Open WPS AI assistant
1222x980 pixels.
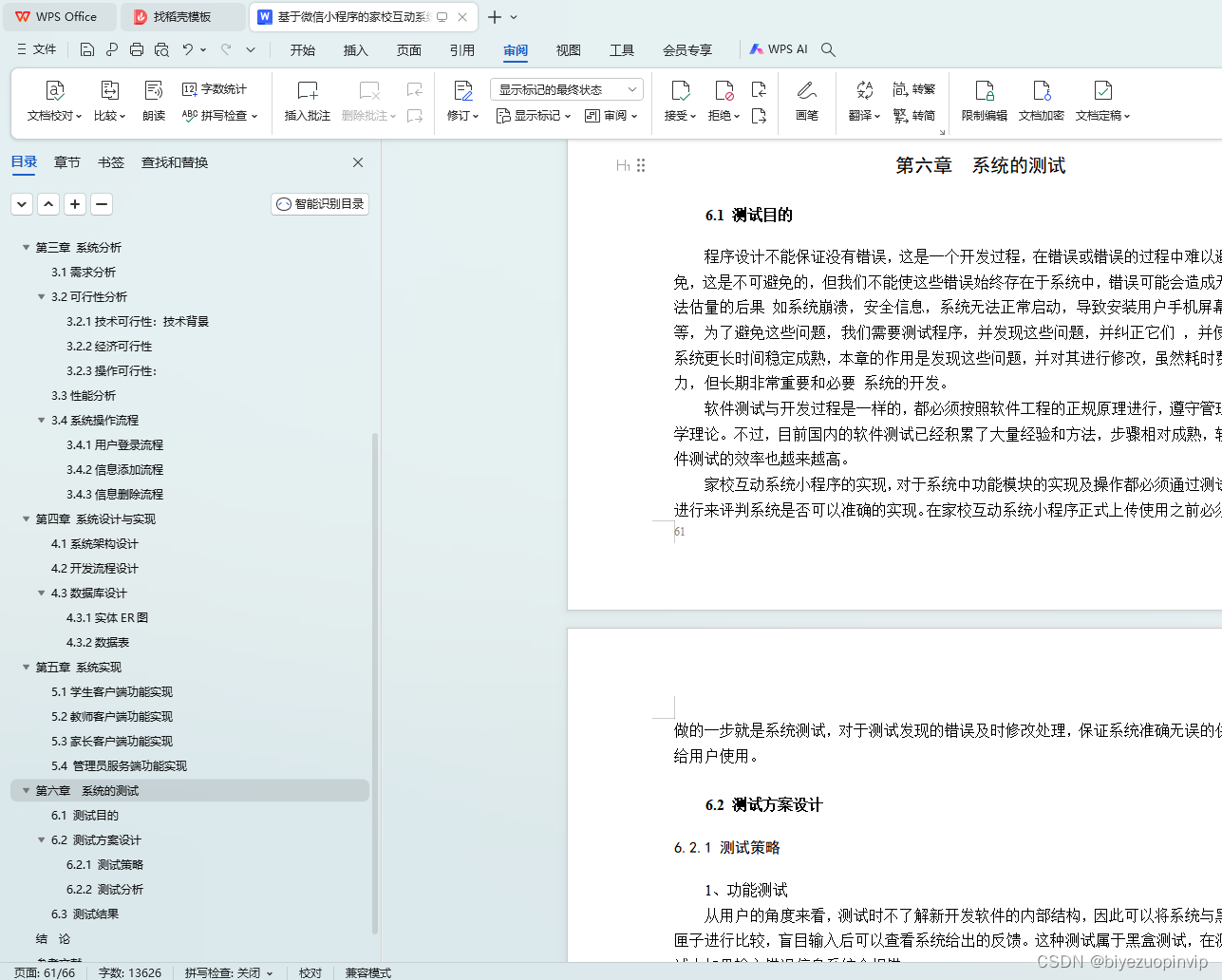coord(779,49)
